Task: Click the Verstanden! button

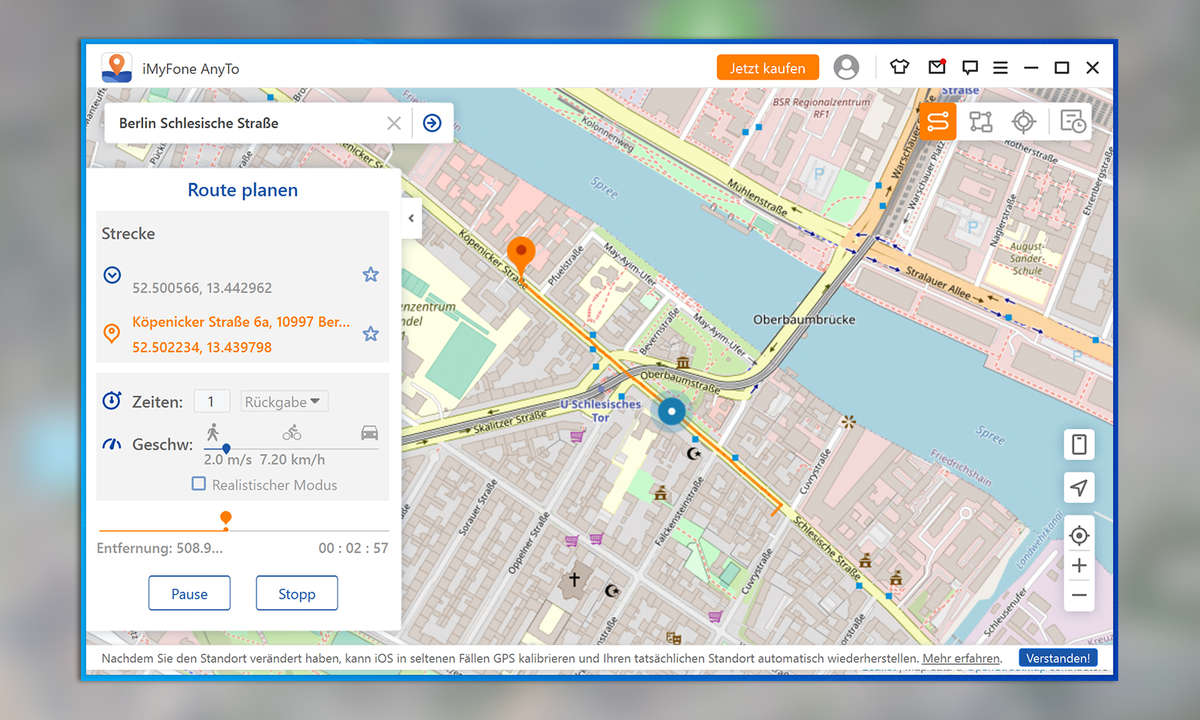Action: click(x=1059, y=658)
